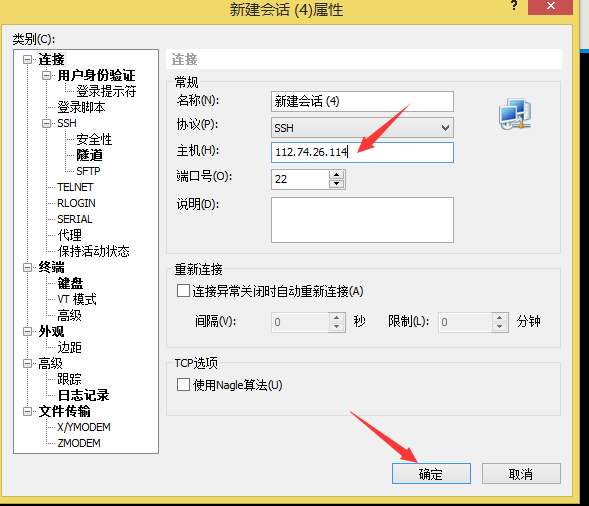Collapse the 连接 tree node

[x=27, y=59]
